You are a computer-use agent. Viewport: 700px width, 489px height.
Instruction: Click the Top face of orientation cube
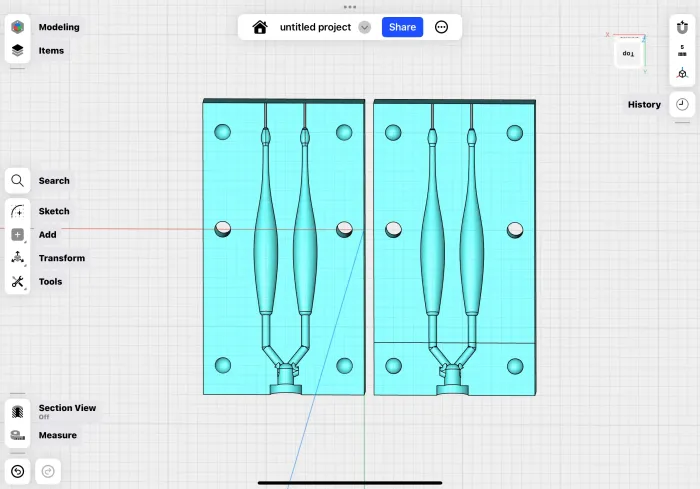coord(629,53)
